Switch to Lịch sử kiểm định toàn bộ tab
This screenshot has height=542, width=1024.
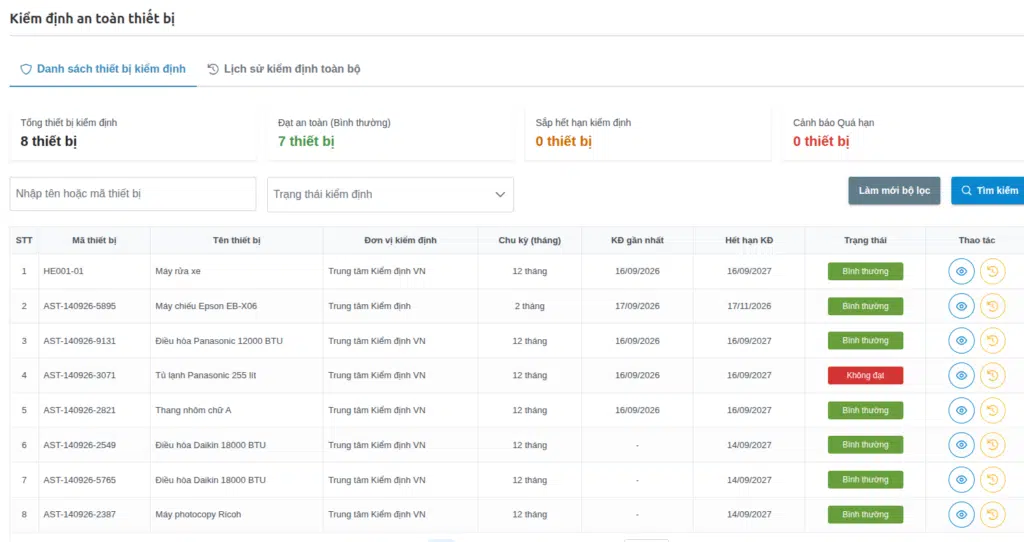(x=284, y=69)
